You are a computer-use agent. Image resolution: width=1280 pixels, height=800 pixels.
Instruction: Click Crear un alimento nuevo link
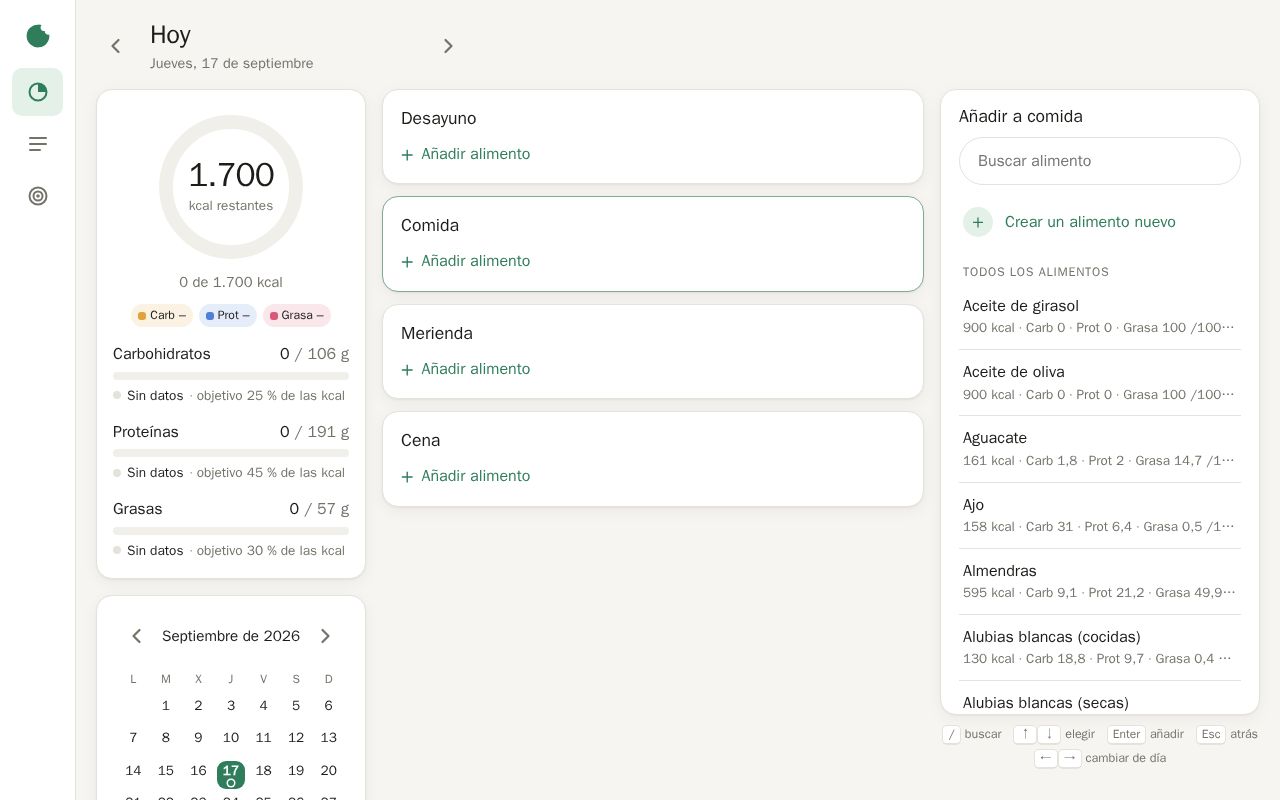1090,222
